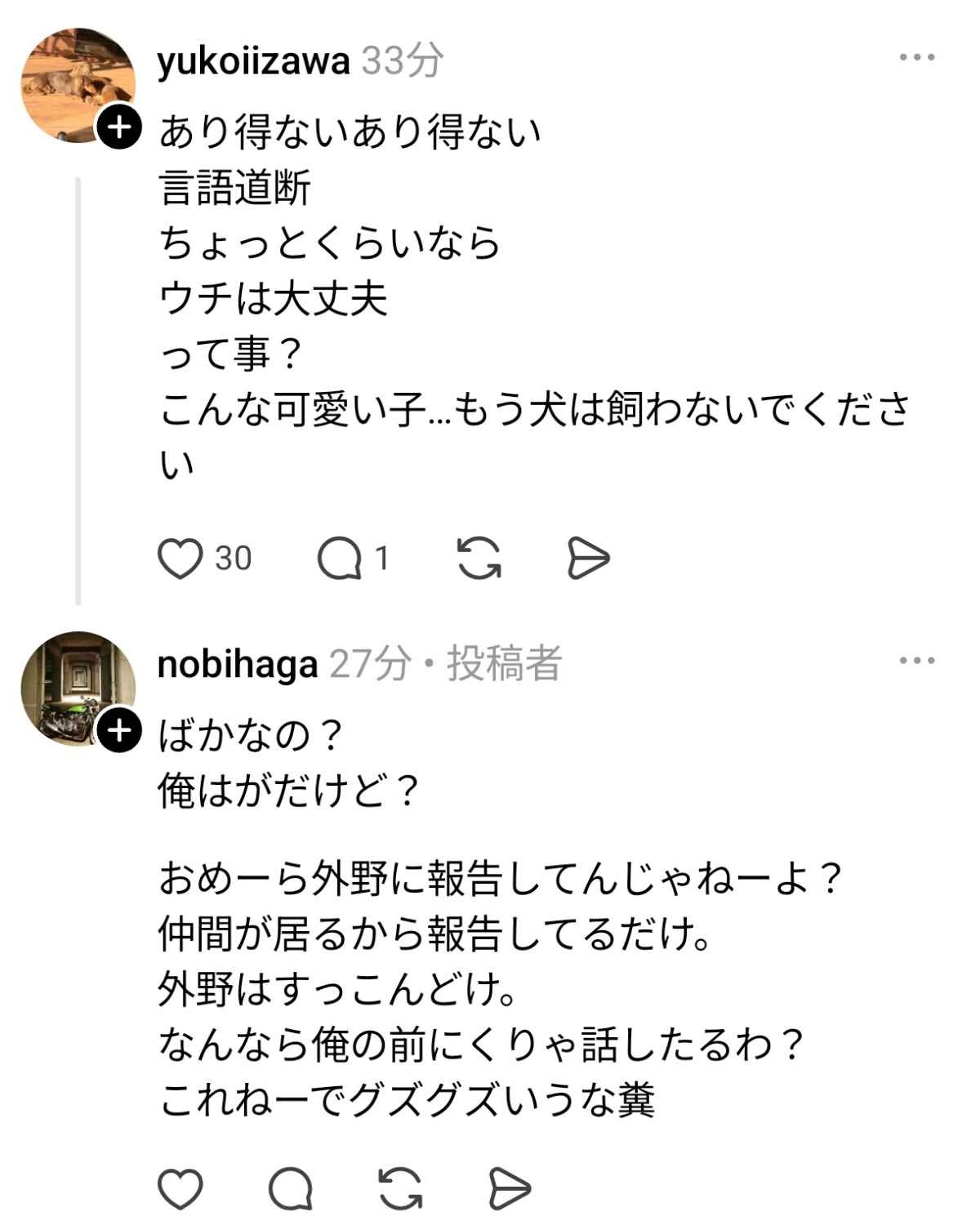Like nobihaga's reply with the heart

coord(180,1188)
